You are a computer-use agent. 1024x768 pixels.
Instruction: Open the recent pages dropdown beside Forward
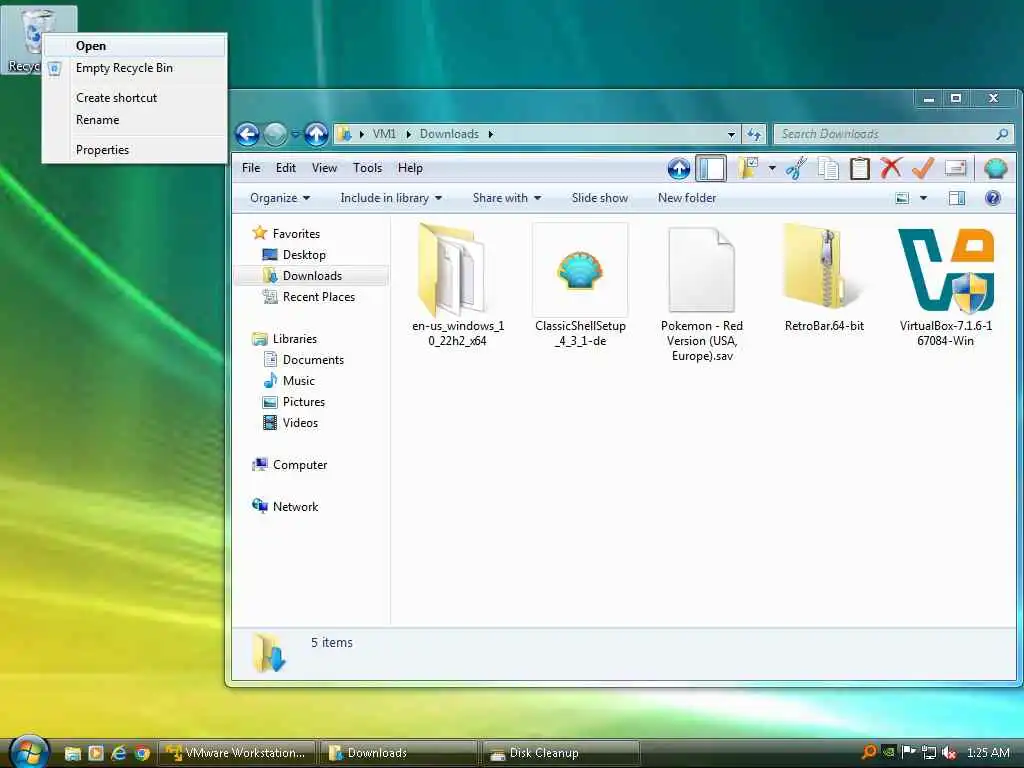(x=295, y=135)
